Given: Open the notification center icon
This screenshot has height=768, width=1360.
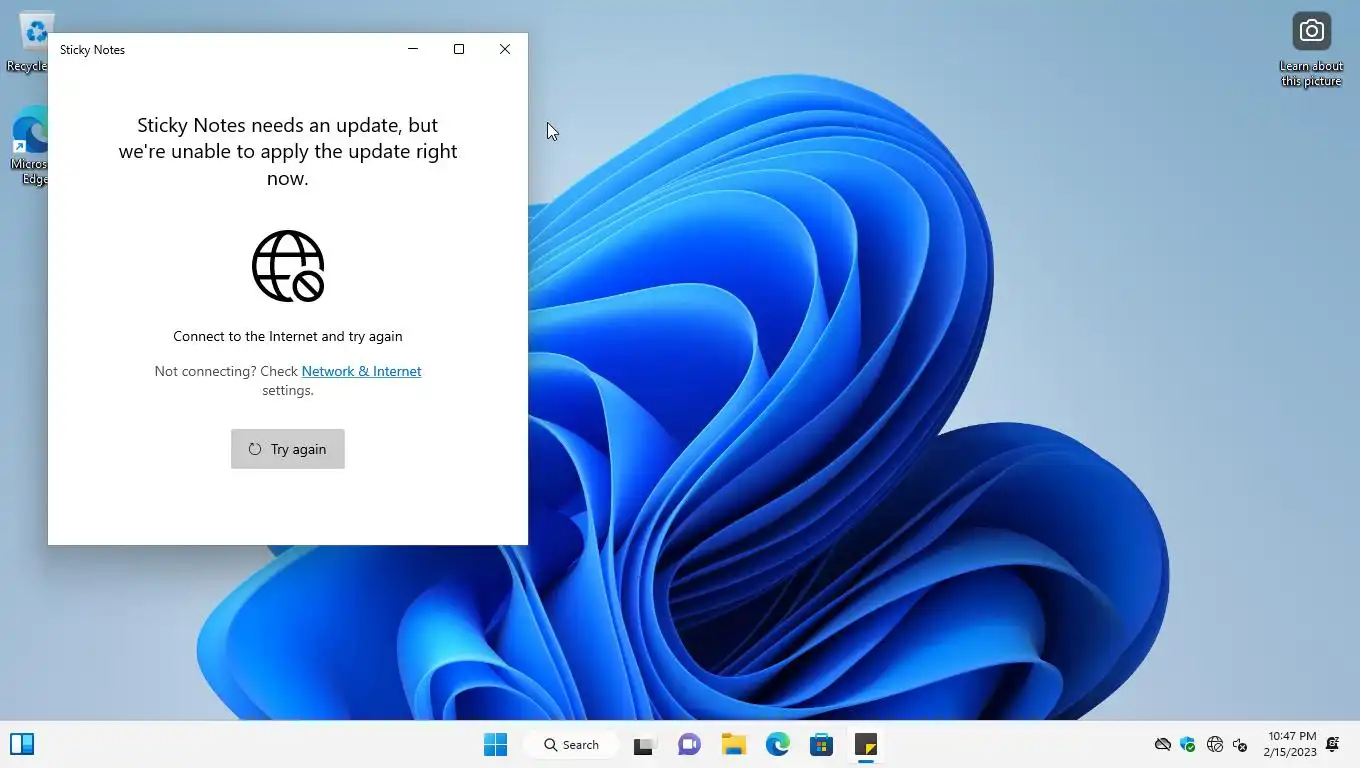Looking at the screenshot, I should coord(1333,744).
